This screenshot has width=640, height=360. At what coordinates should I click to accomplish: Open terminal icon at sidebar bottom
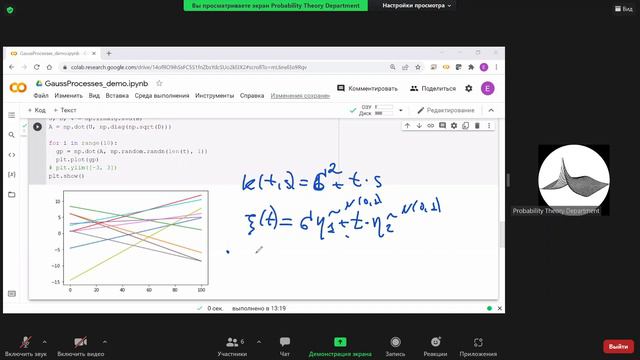point(11,293)
